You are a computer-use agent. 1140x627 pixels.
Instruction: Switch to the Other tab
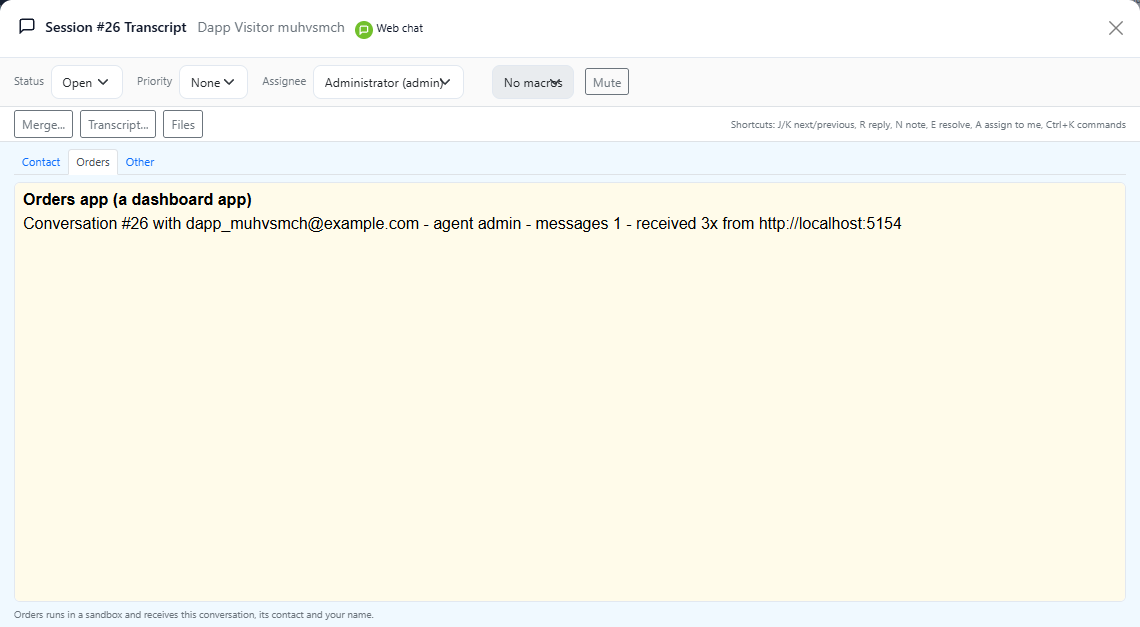click(140, 162)
